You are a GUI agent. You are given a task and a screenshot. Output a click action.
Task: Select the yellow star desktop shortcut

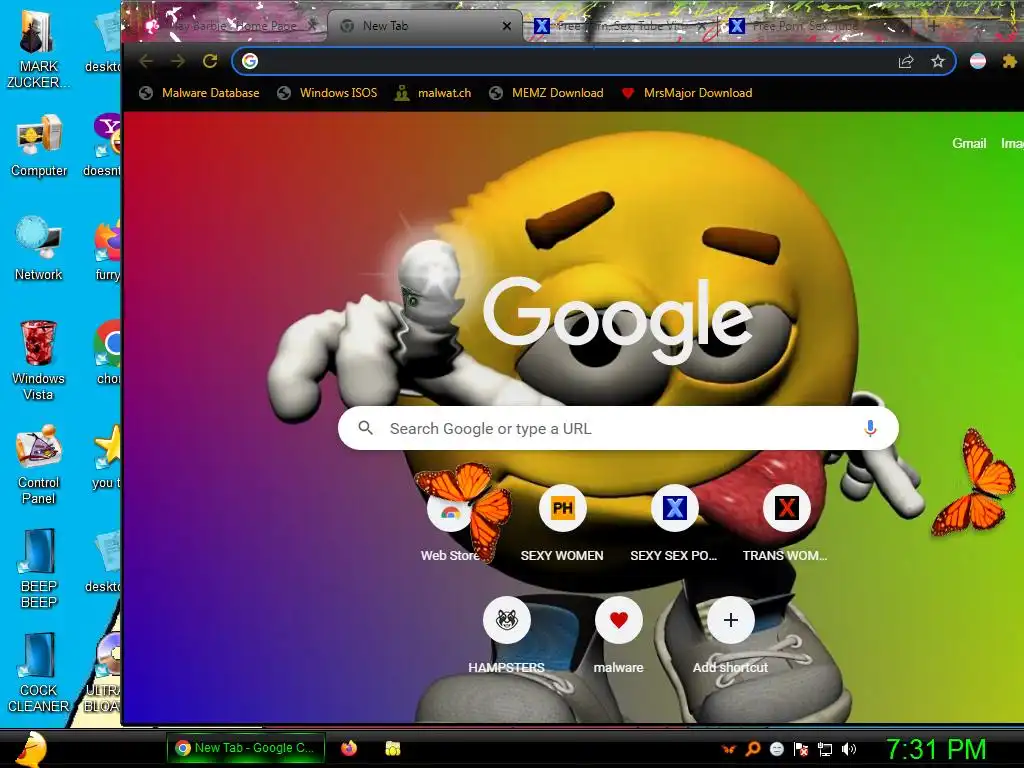[x=107, y=456]
